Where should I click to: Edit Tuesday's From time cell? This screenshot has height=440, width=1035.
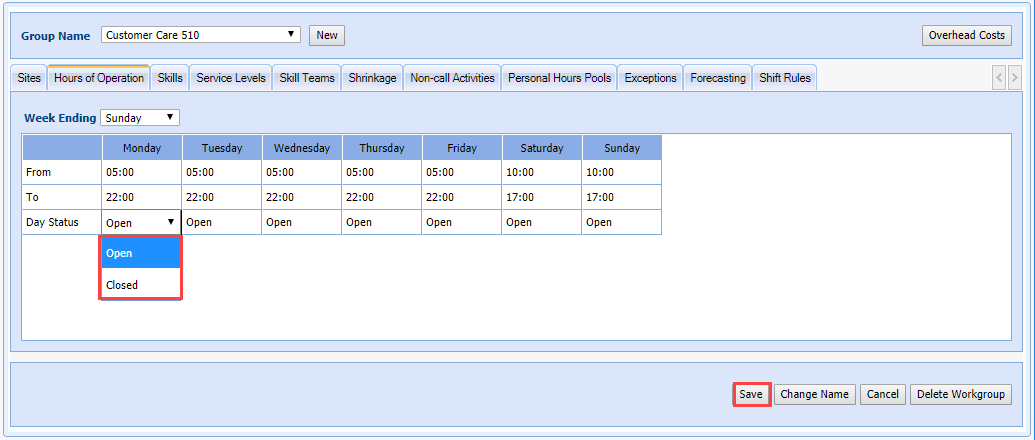coord(221,172)
